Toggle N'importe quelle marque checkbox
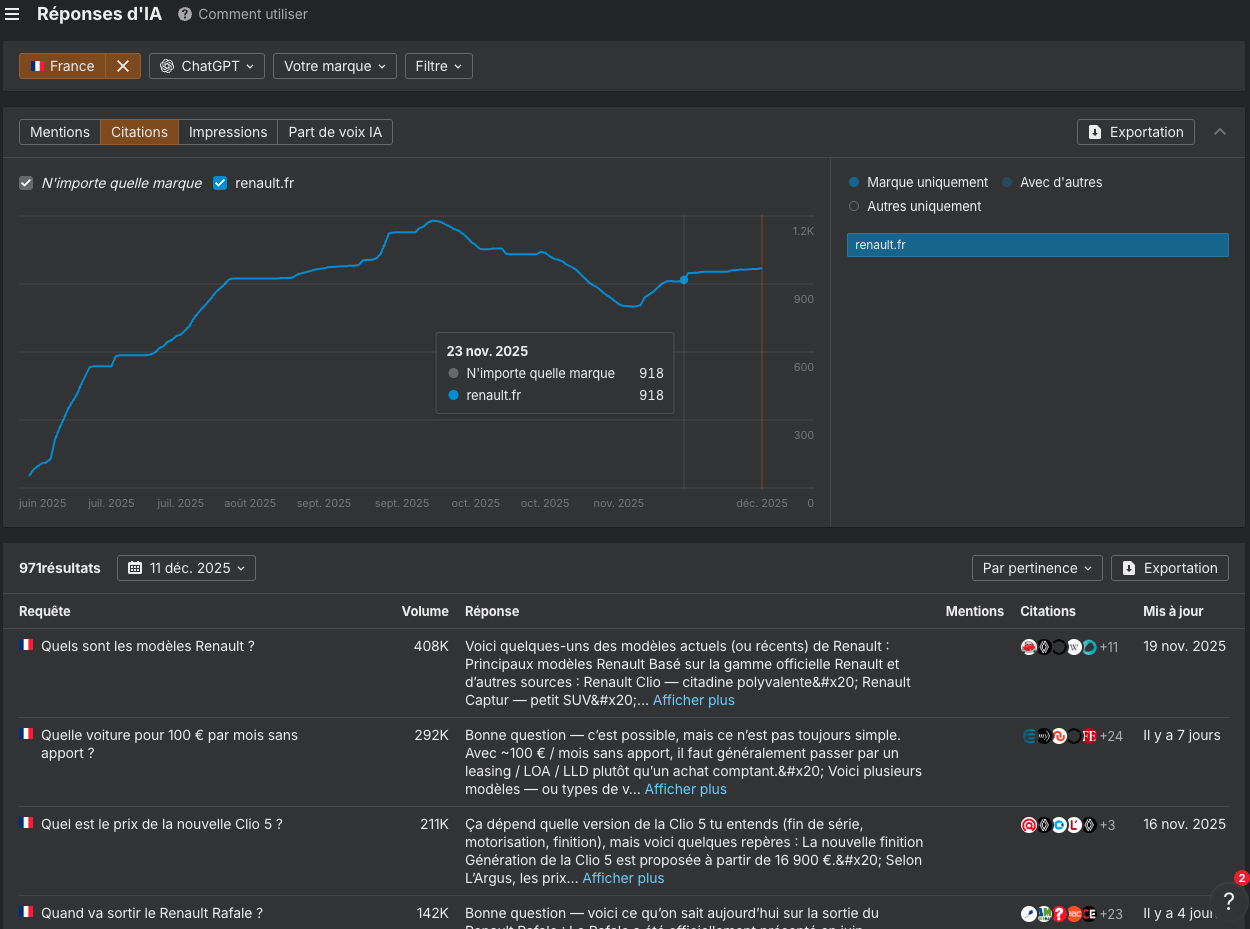Screen dimensions: 1250x929 [x=26, y=183]
